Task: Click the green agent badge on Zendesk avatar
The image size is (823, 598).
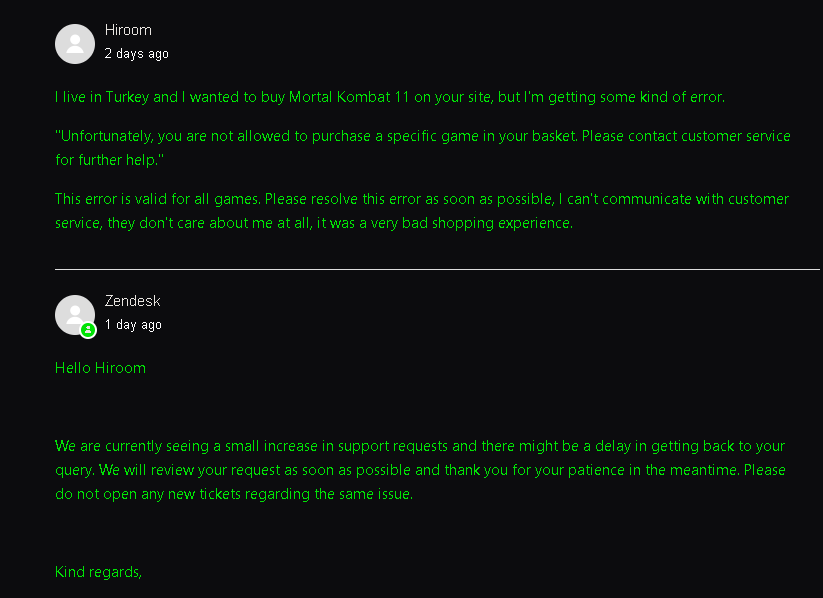Action: (x=88, y=329)
